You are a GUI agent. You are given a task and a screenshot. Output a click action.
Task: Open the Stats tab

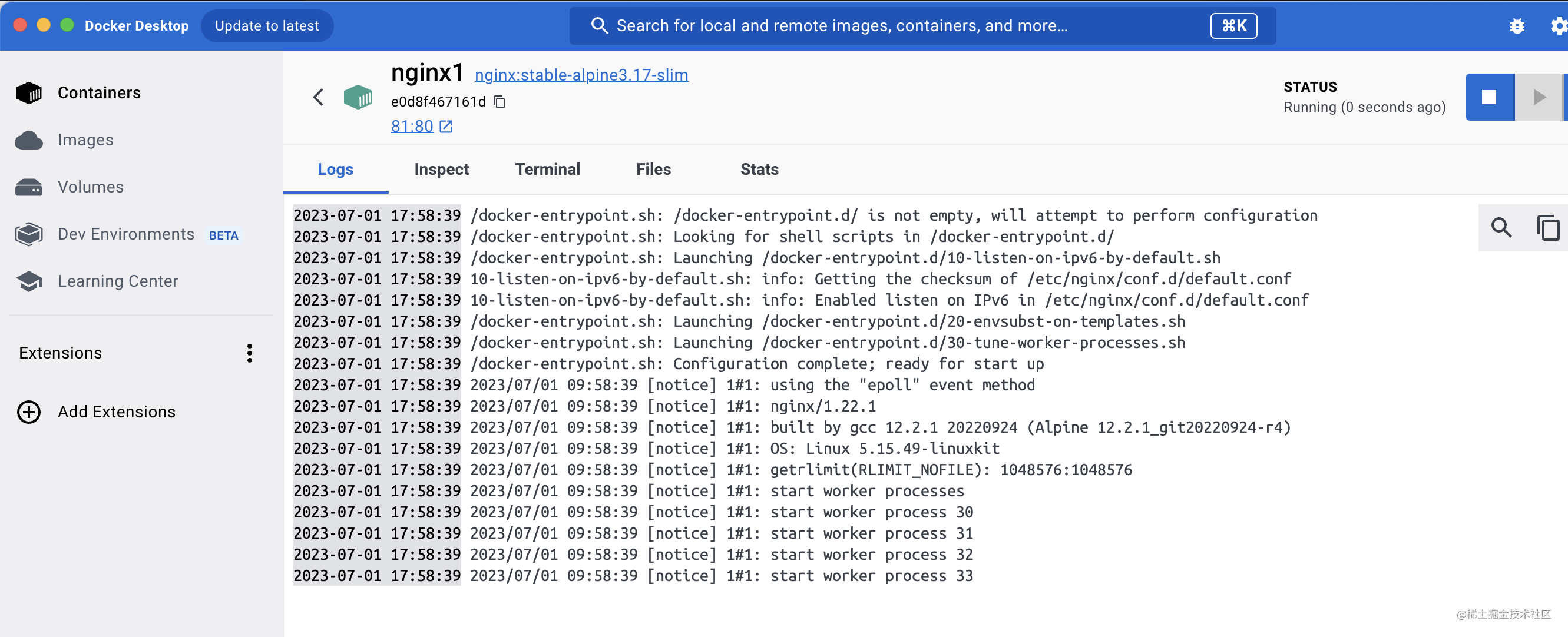click(x=759, y=169)
